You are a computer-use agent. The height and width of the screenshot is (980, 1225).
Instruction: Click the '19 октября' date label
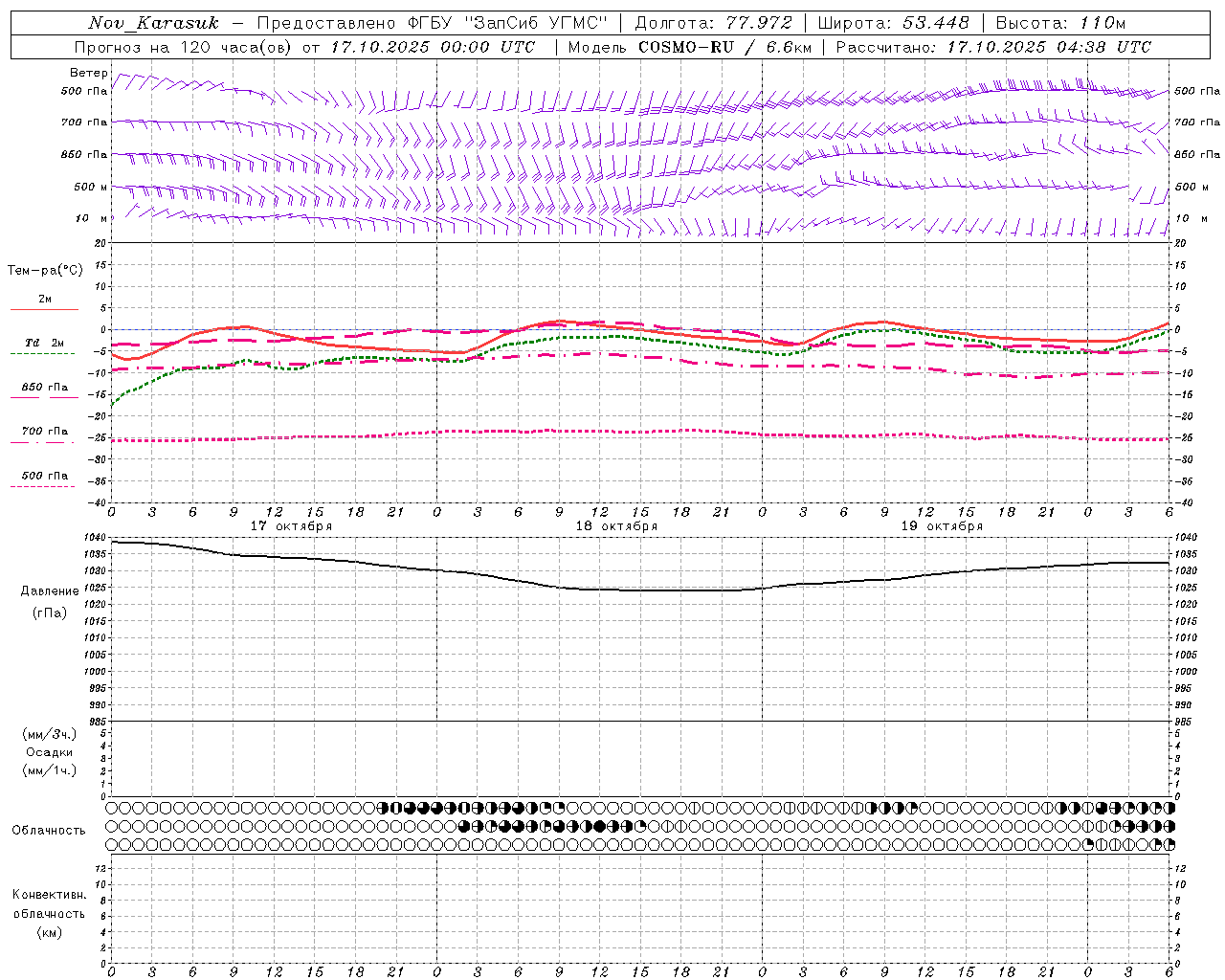click(942, 526)
